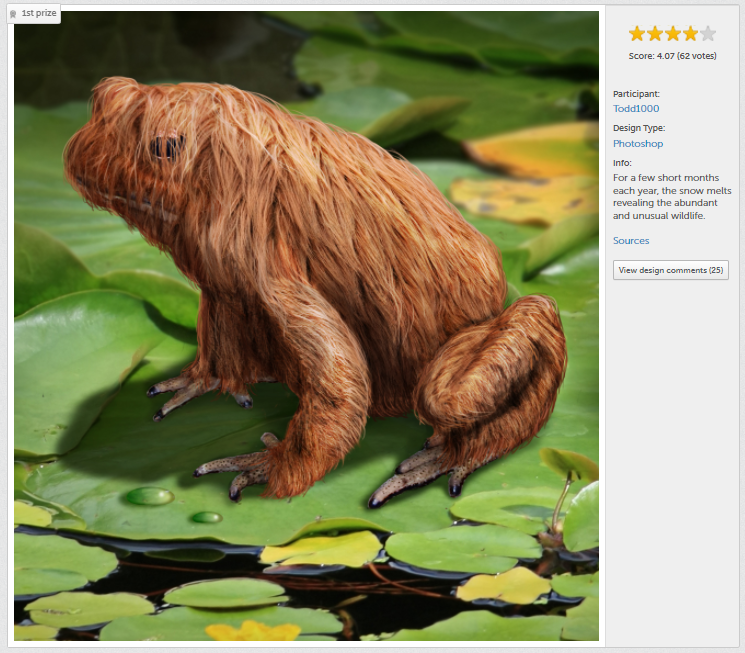
Task: Click the first rating star
Action: (637, 34)
